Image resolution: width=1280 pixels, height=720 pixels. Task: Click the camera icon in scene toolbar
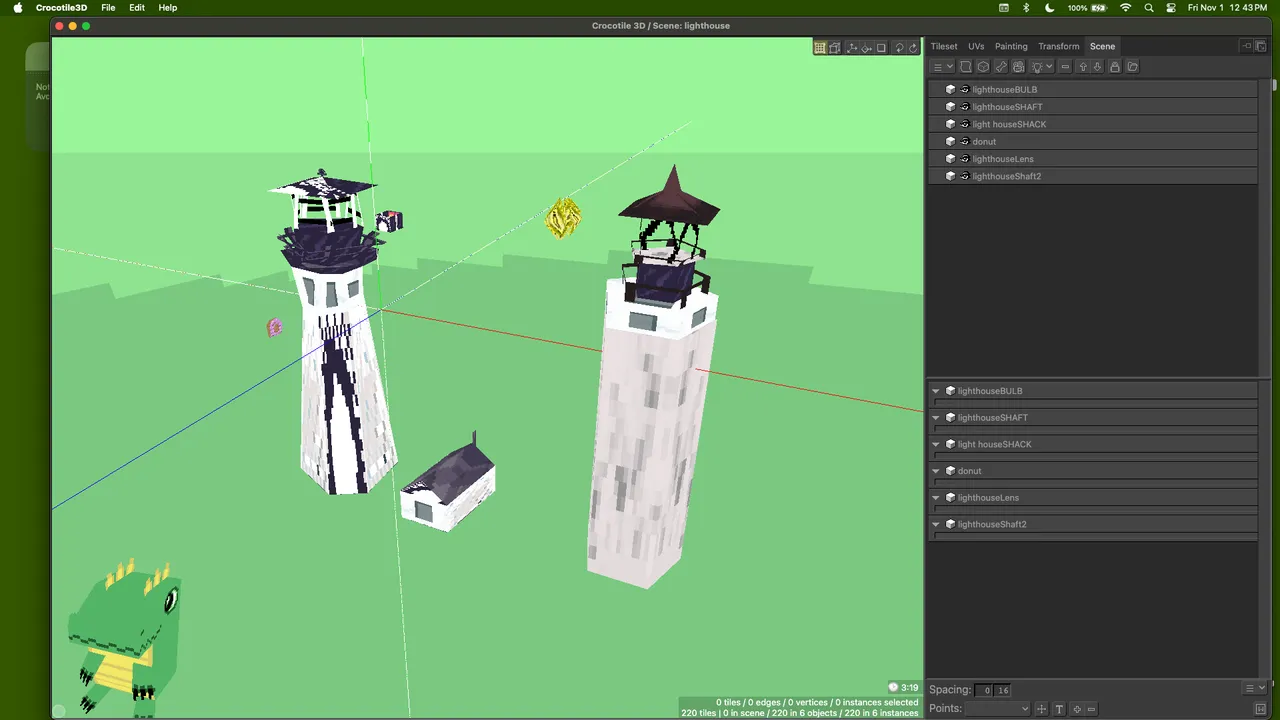tap(1018, 67)
